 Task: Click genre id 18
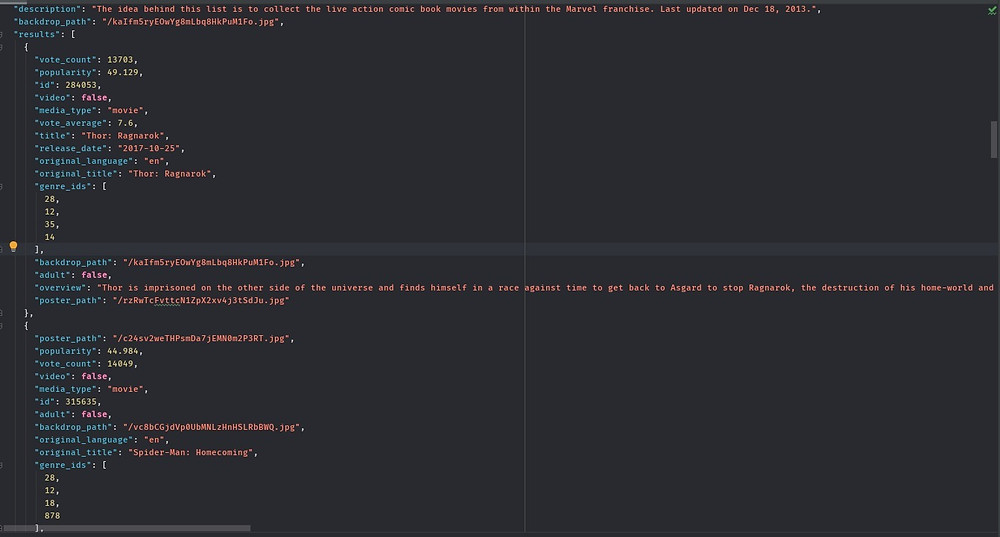pos(50,503)
